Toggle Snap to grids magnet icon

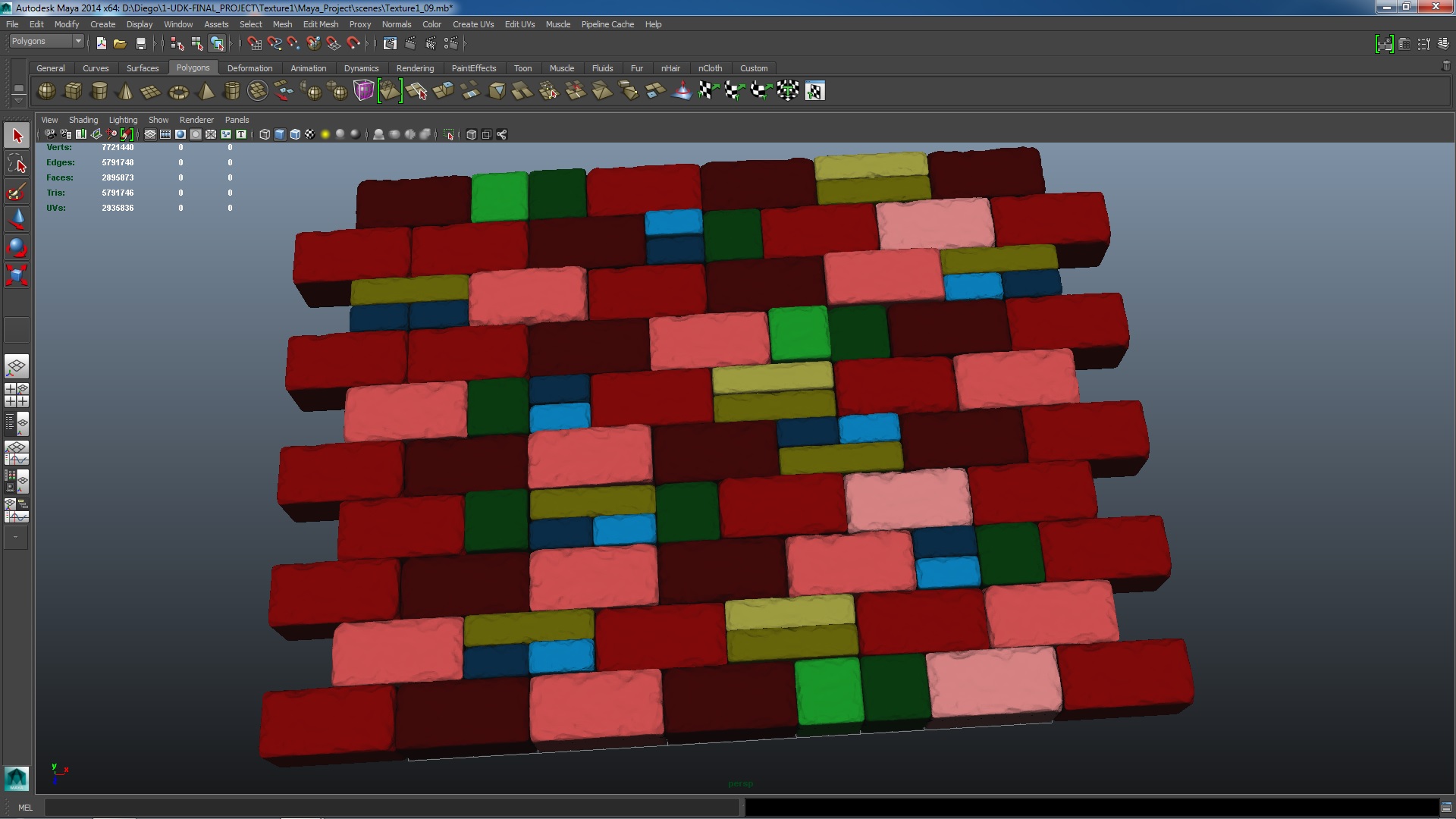254,43
